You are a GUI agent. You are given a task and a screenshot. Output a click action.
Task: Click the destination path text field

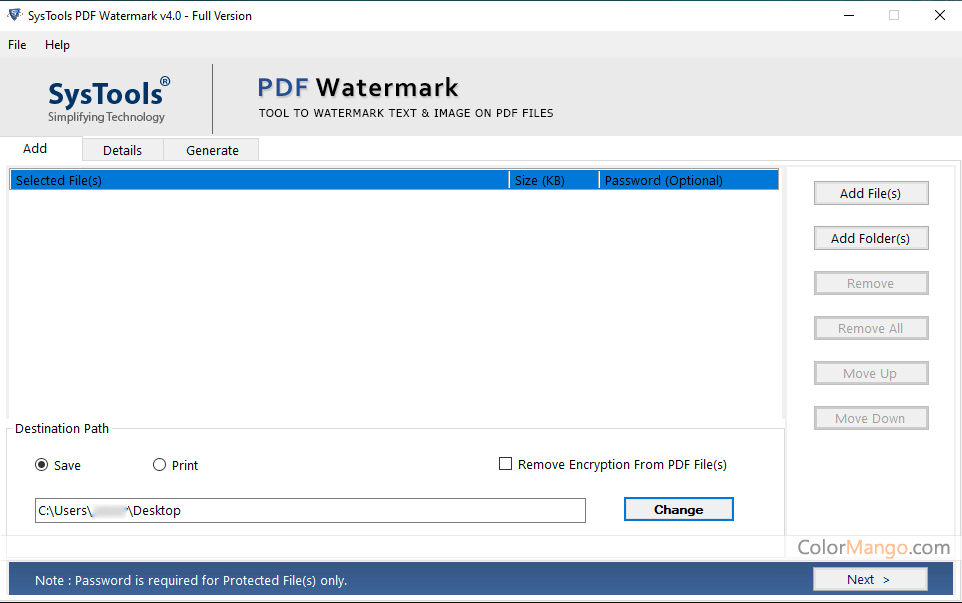(x=310, y=510)
